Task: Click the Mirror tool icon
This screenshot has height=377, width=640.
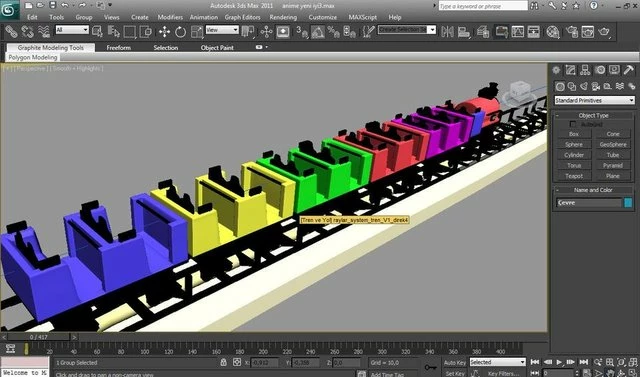Action: click(447, 31)
